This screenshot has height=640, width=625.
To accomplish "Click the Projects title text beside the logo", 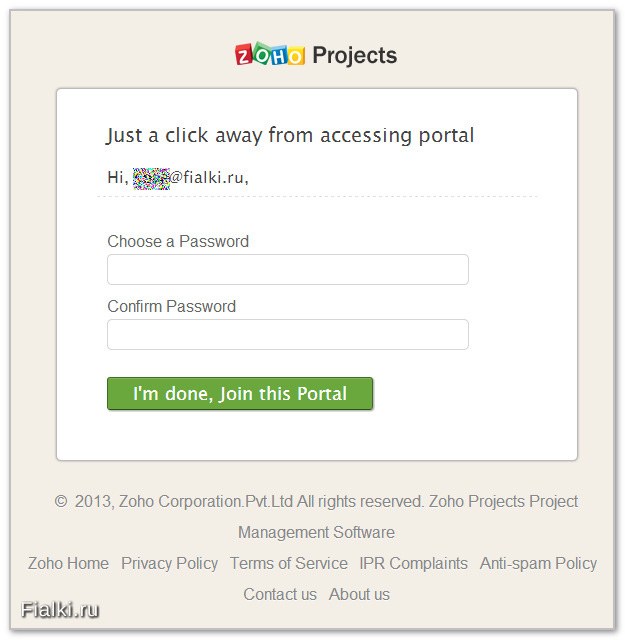I will pos(354,56).
